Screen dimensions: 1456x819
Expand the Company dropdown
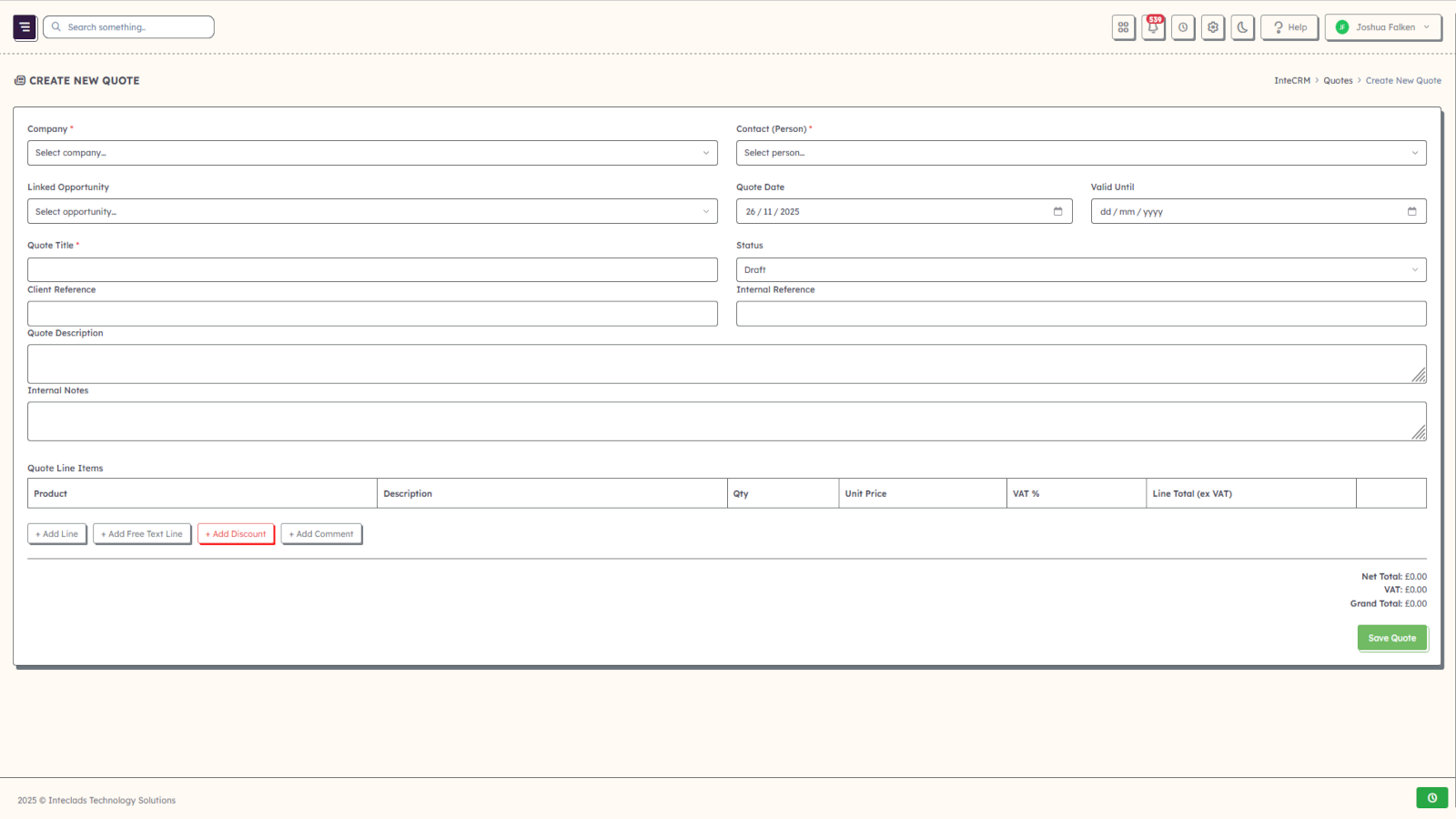click(372, 153)
